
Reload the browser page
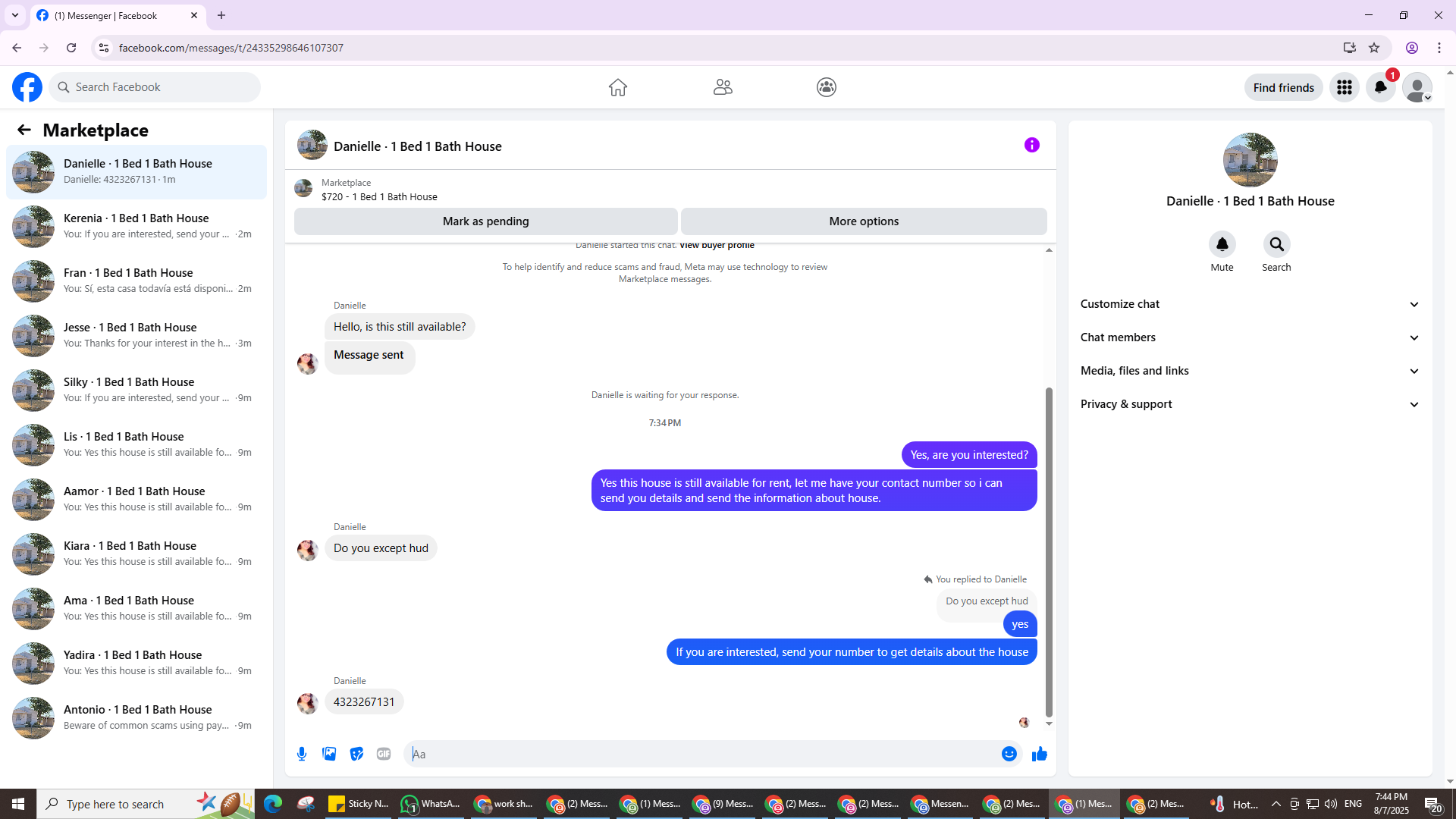pos(71,48)
